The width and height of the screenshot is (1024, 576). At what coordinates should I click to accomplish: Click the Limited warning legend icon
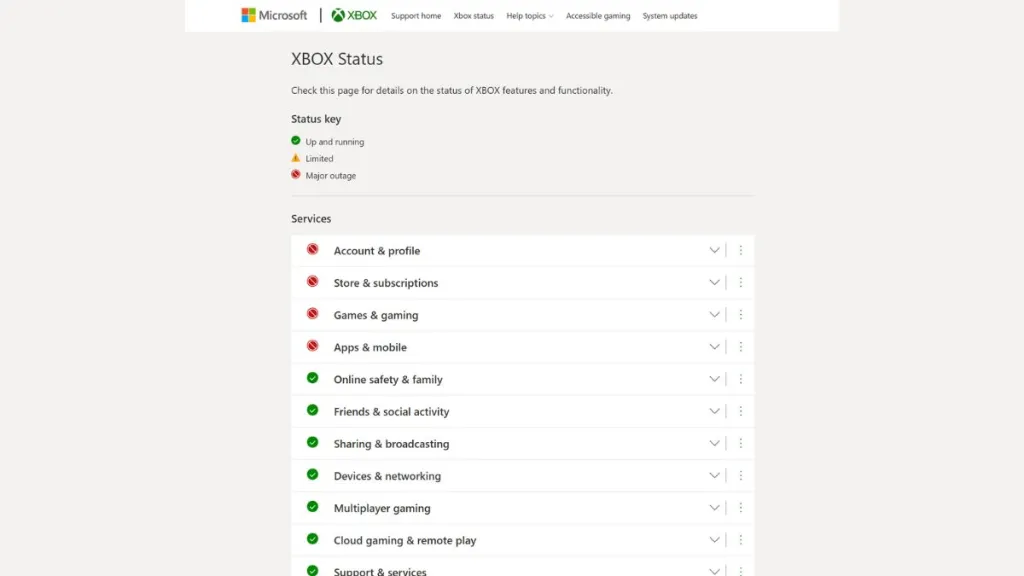coord(296,157)
